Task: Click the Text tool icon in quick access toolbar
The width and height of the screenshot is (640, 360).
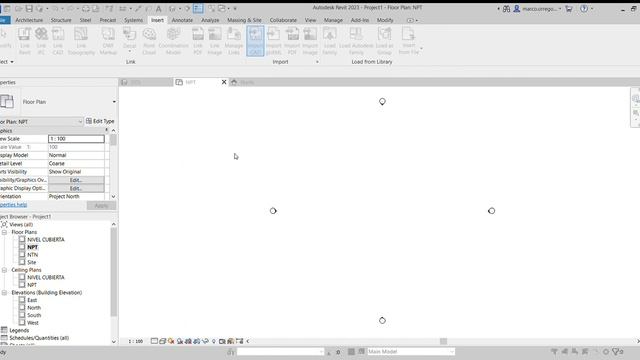Action: 158,9
